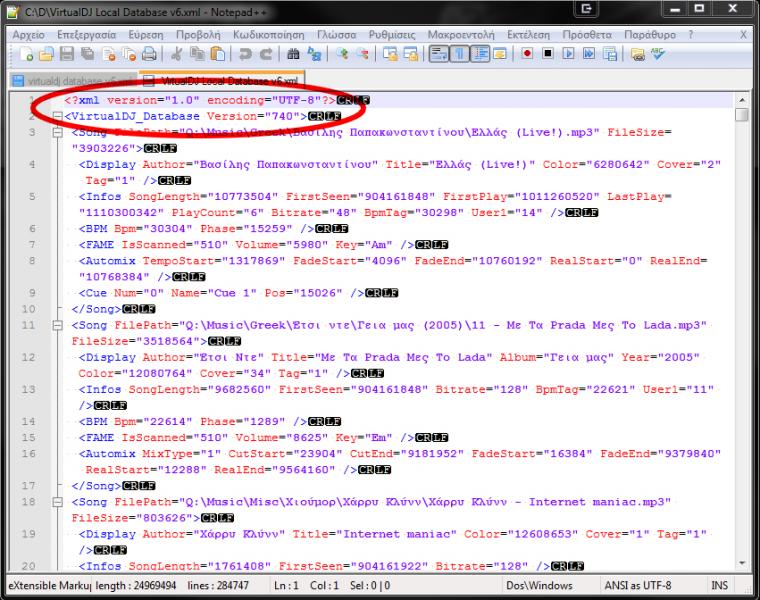
Task: Collapse the VirtualDJ_Database fold at line 2
Action: coord(57,116)
